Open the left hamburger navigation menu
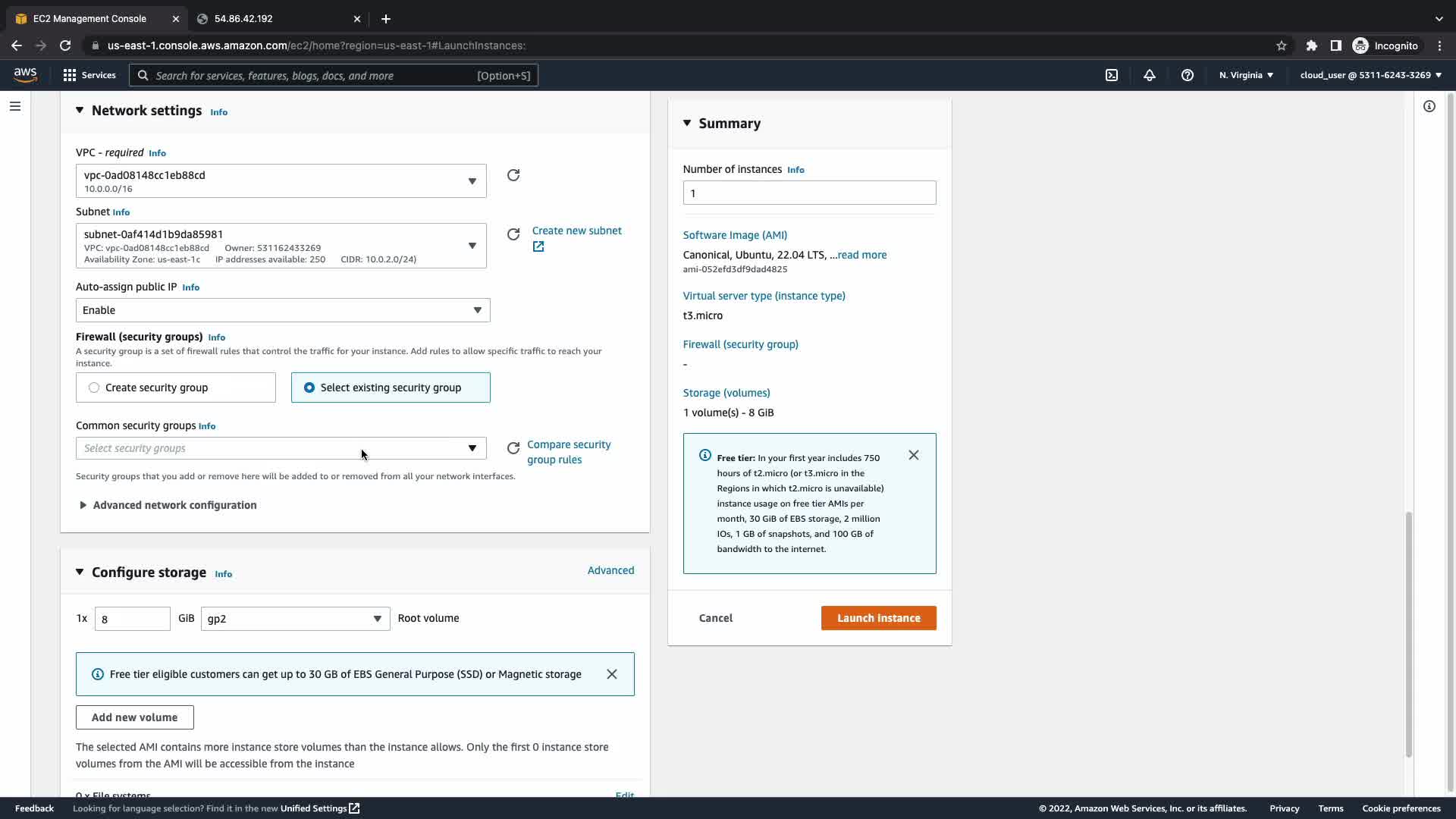The height and width of the screenshot is (819, 1456). tap(15, 106)
